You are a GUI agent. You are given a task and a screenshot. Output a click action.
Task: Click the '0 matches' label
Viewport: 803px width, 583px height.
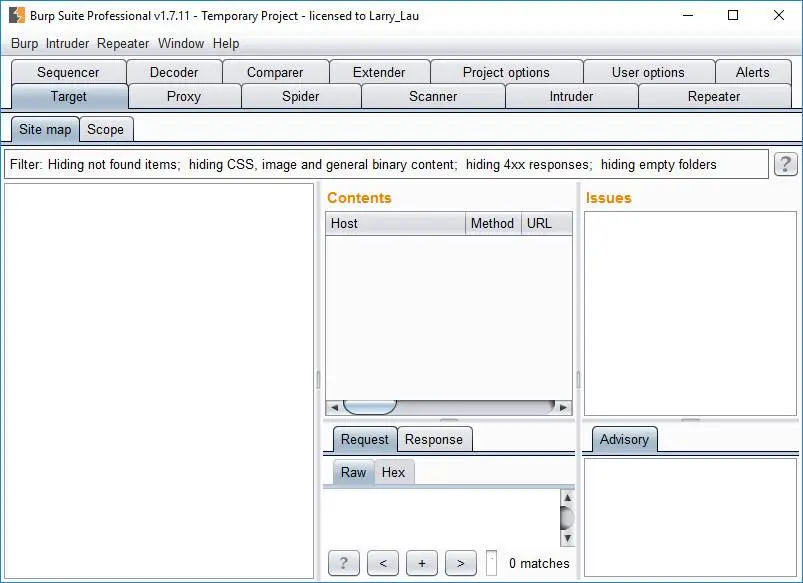pos(539,564)
